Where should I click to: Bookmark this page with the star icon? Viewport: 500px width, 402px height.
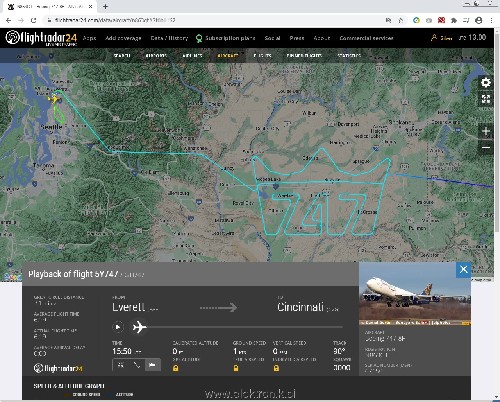[401, 20]
